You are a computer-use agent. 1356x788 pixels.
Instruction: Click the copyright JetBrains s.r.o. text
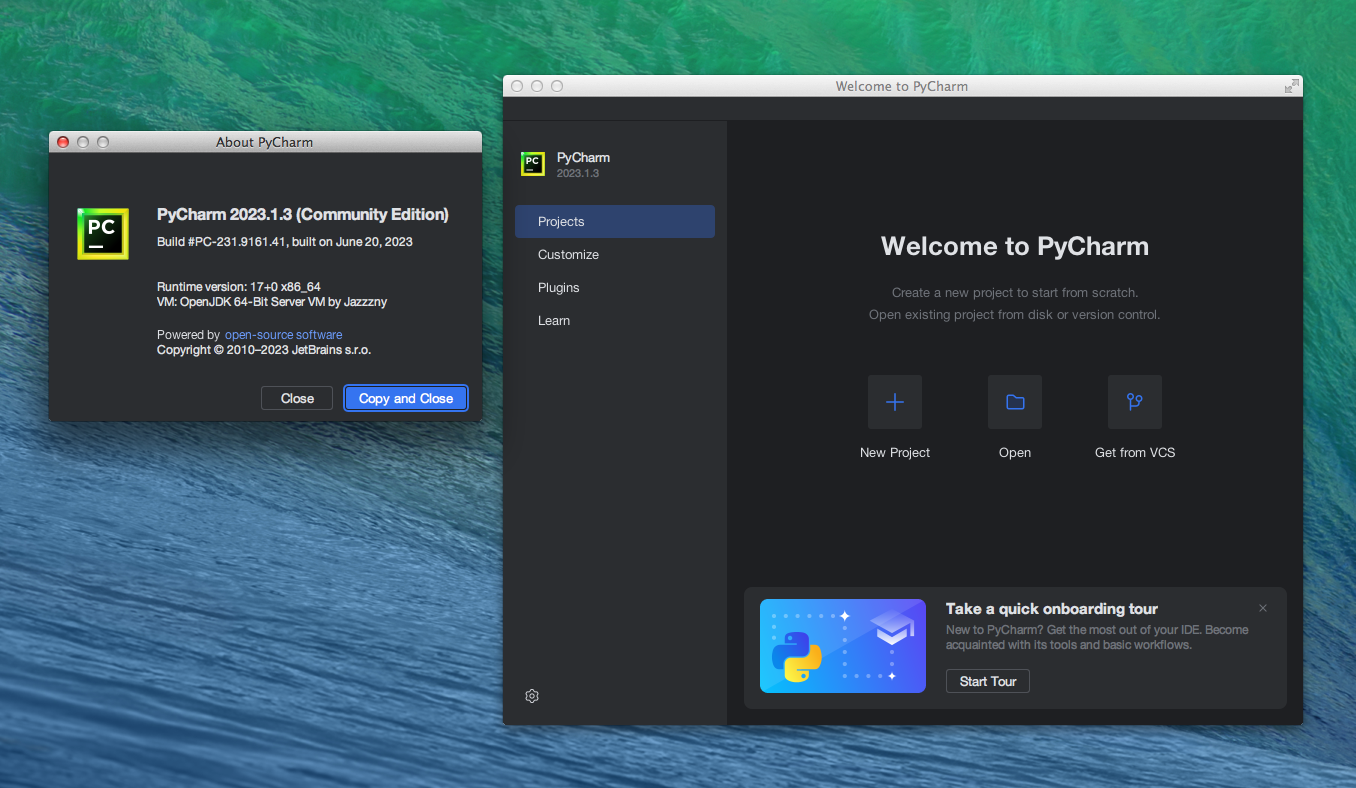(x=264, y=350)
